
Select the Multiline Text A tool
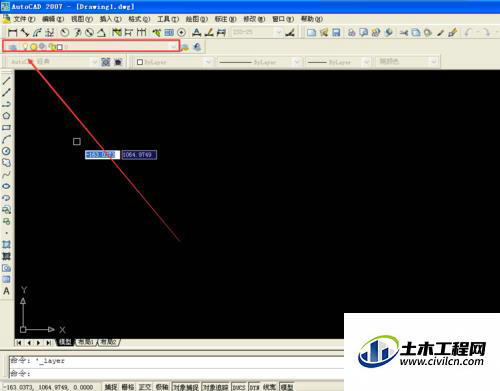pos(6,291)
